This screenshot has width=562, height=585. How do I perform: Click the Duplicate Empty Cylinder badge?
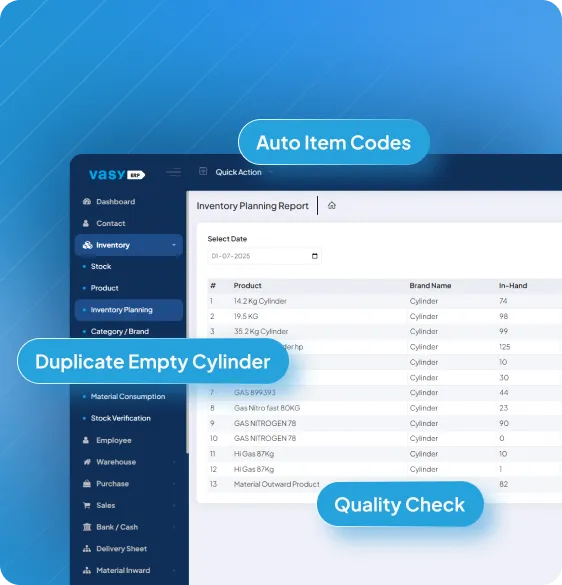[x=153, y=361]
